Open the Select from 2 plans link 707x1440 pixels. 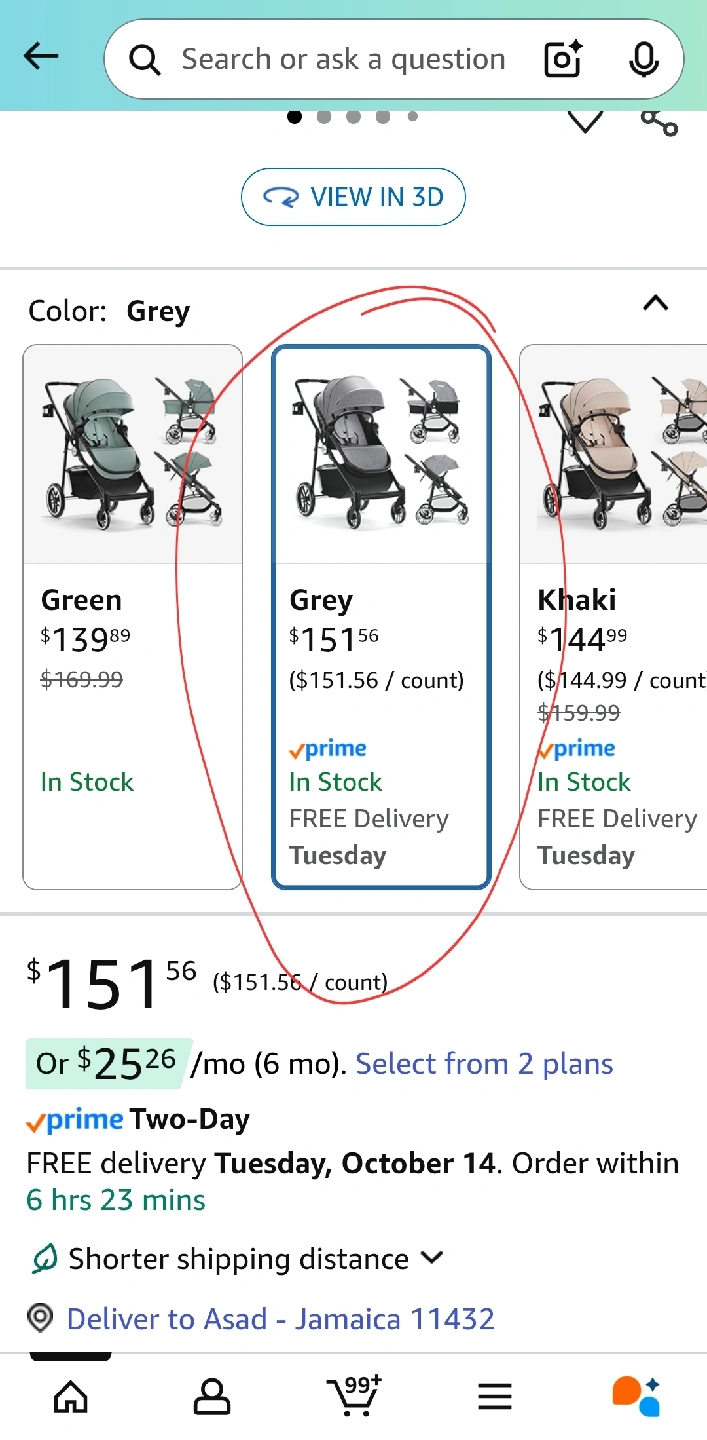click(x=484, y=1064)
